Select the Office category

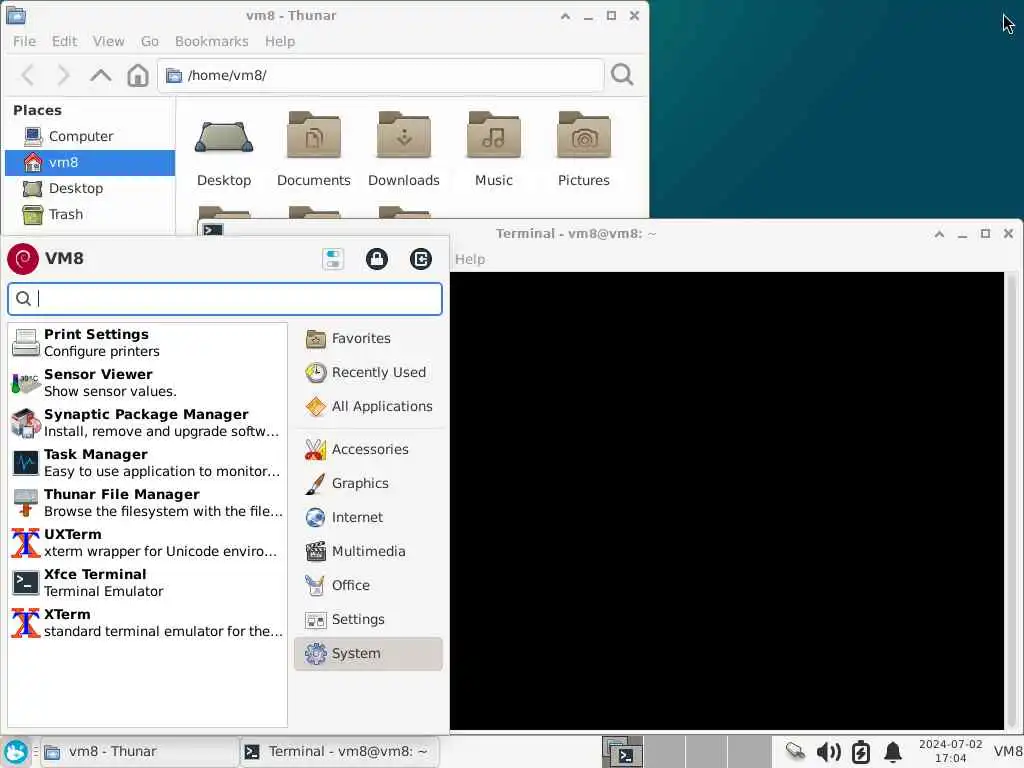[x=368, y=585]
